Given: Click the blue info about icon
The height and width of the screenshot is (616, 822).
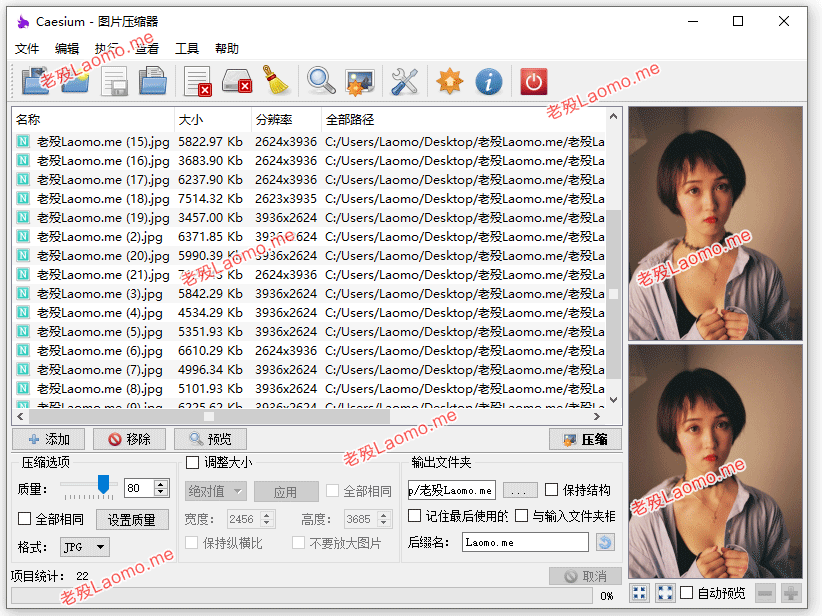Looking at the screenshot, I should tap(489, 81).
